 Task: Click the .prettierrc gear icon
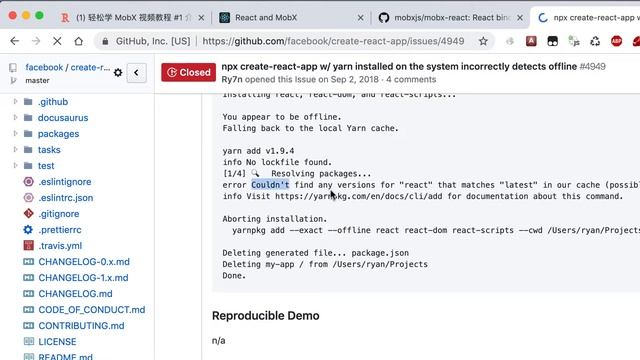pyautogui.click(x=28, y=229)
